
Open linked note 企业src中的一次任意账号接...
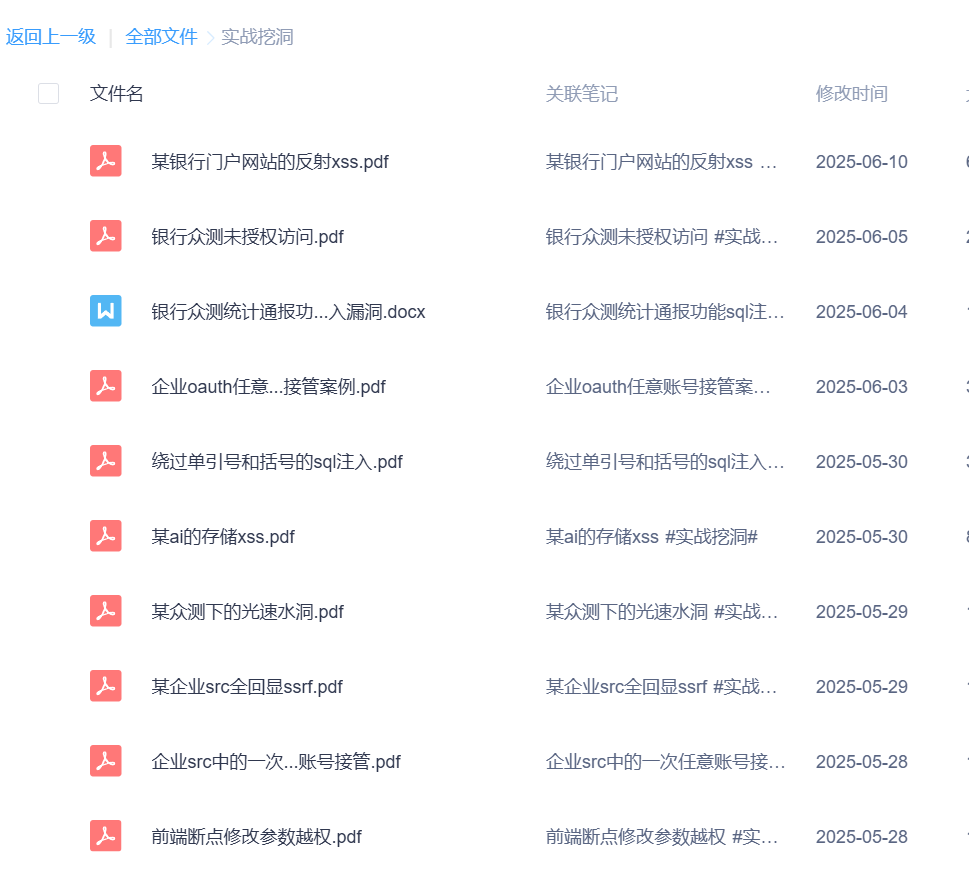665,762
